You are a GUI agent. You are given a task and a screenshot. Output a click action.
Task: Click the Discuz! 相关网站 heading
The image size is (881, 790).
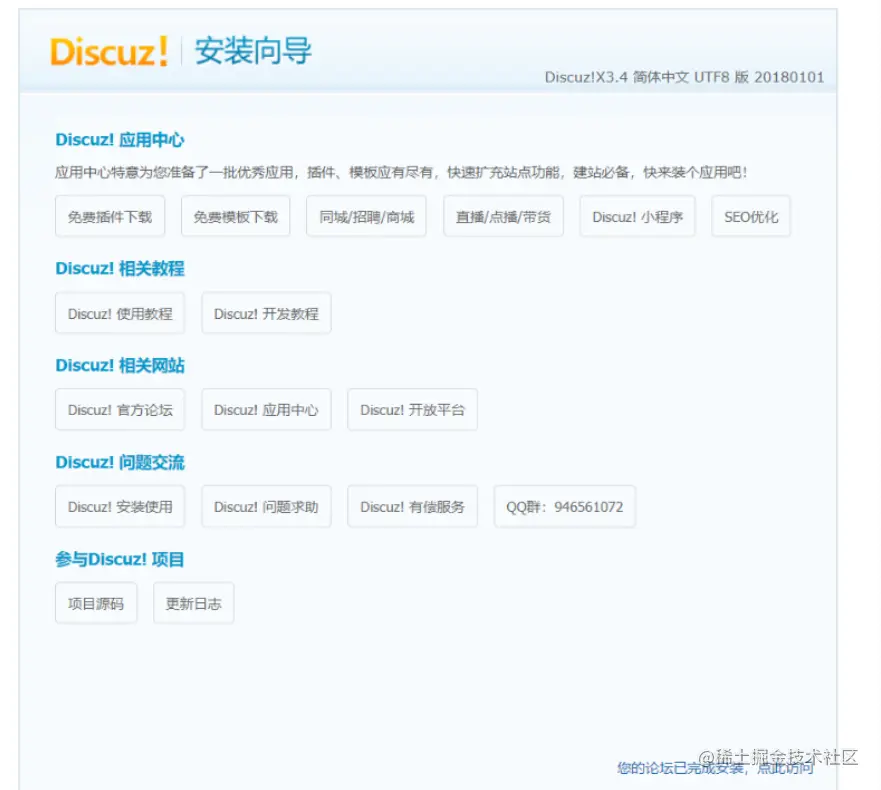120,365
